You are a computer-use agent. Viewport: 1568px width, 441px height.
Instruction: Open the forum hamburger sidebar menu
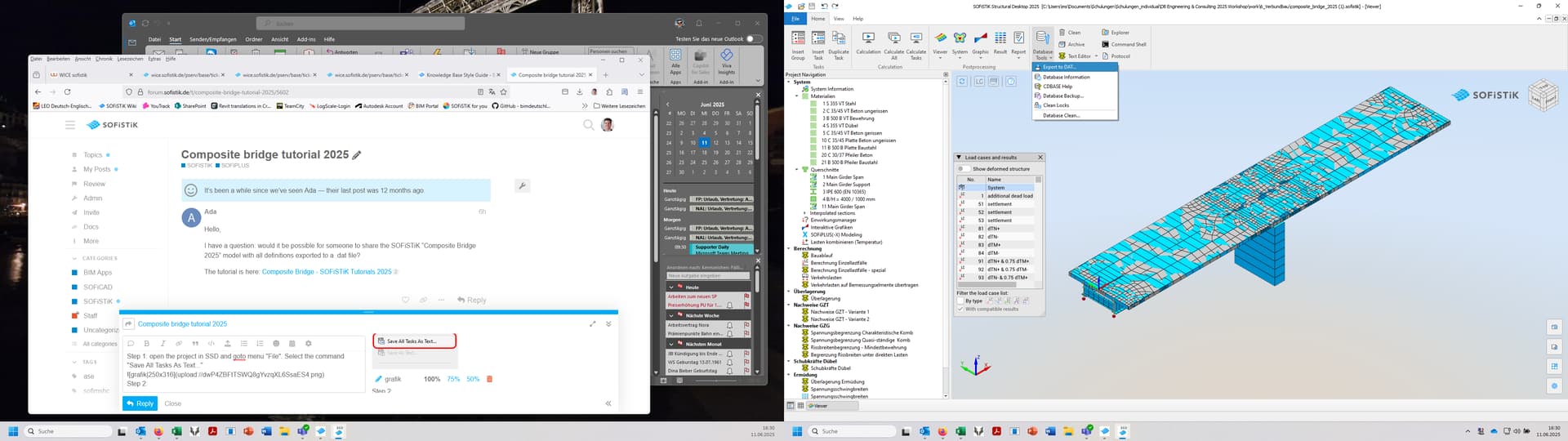point(70,125)
